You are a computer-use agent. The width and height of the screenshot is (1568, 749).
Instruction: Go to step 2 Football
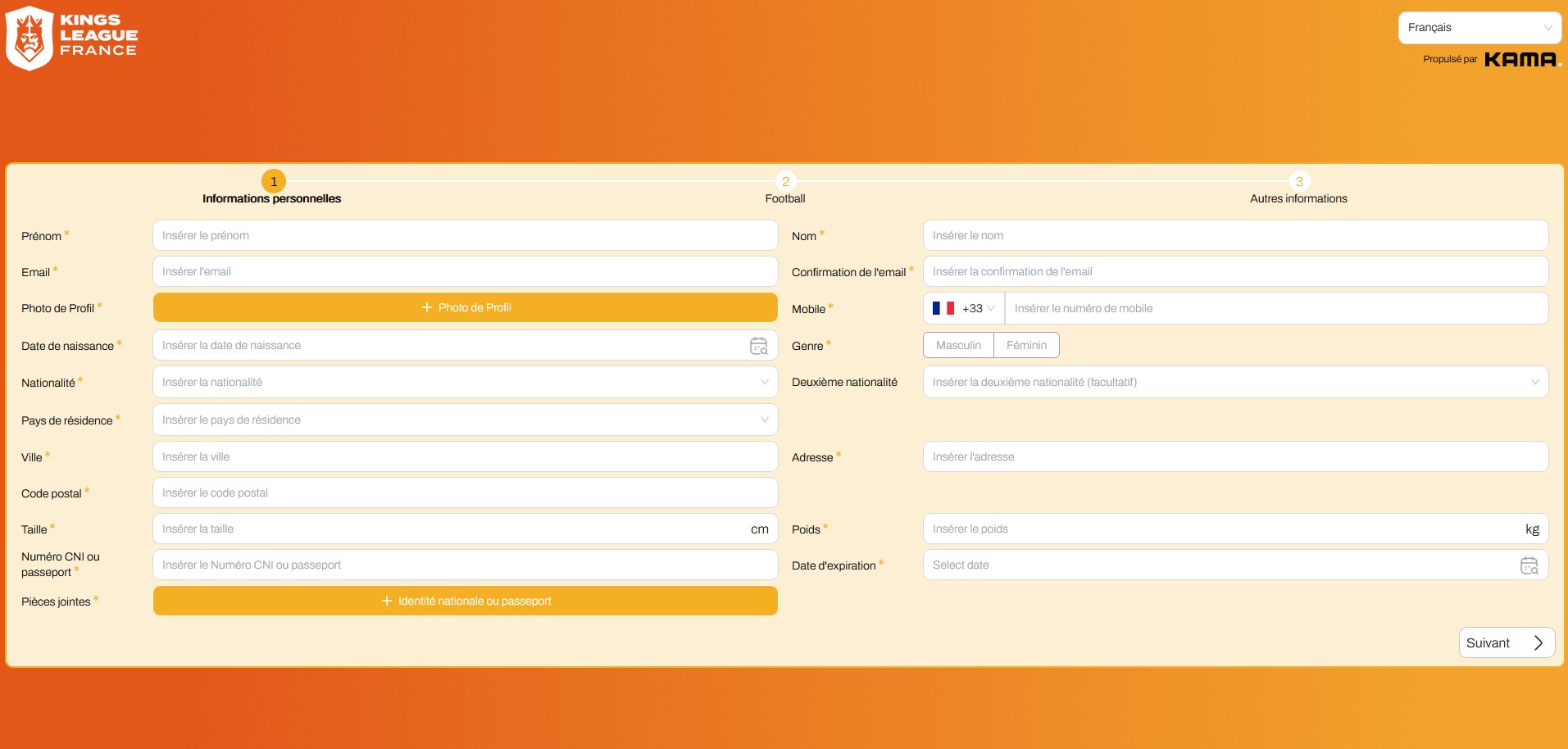[x=785, y=182]
